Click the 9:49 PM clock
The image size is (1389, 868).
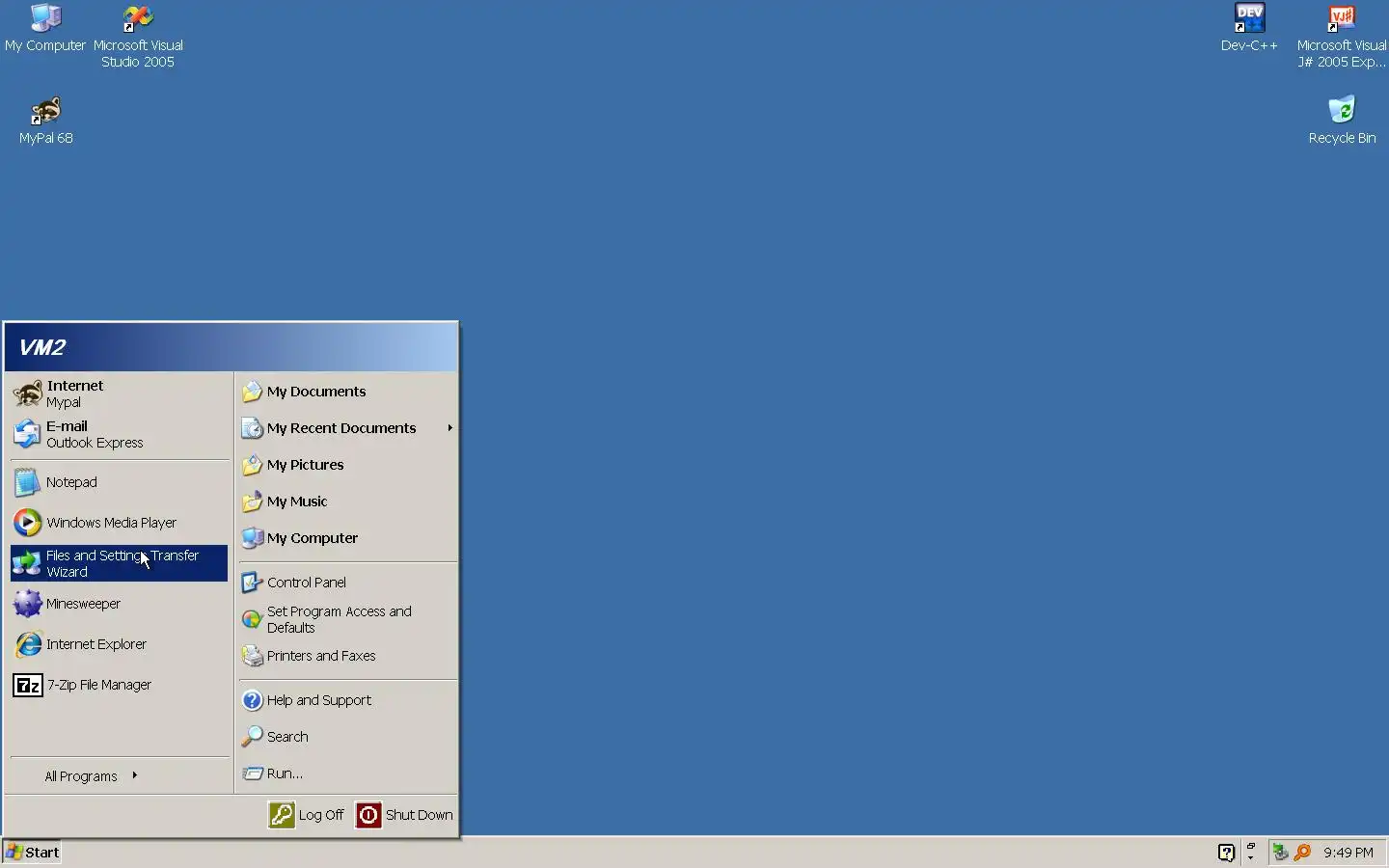(1348, 853)
